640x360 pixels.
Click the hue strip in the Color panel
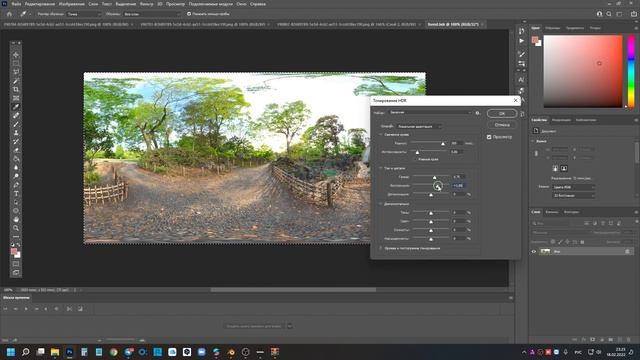point(631,71)
